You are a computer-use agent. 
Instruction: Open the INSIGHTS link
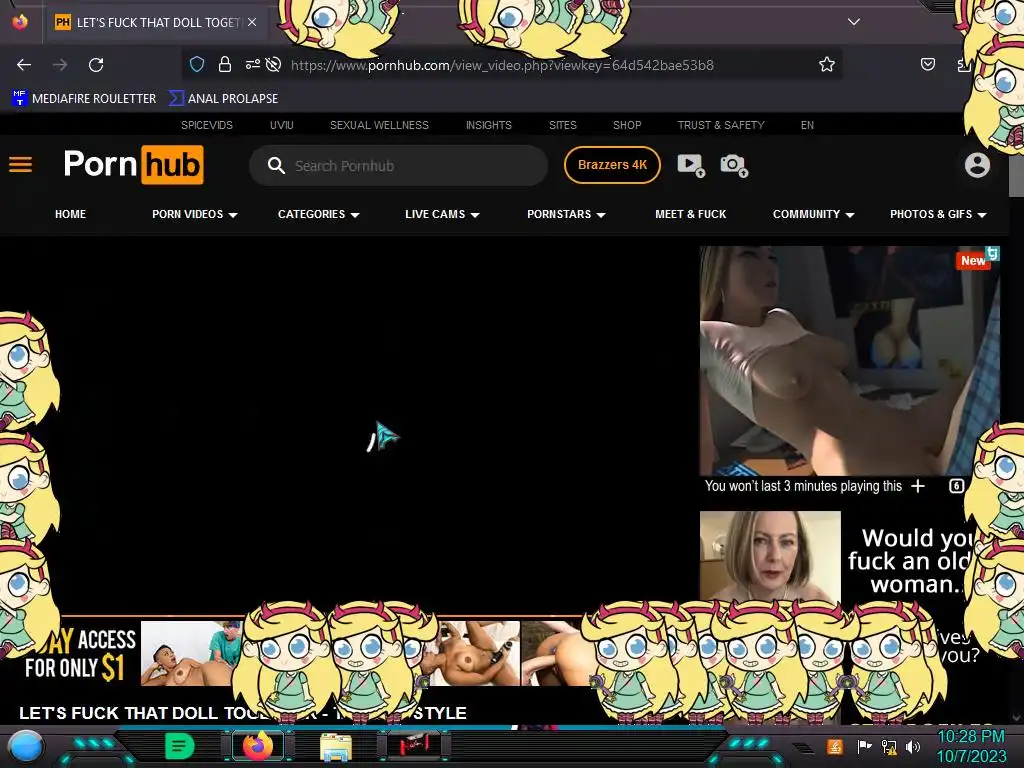pos(488,125)
